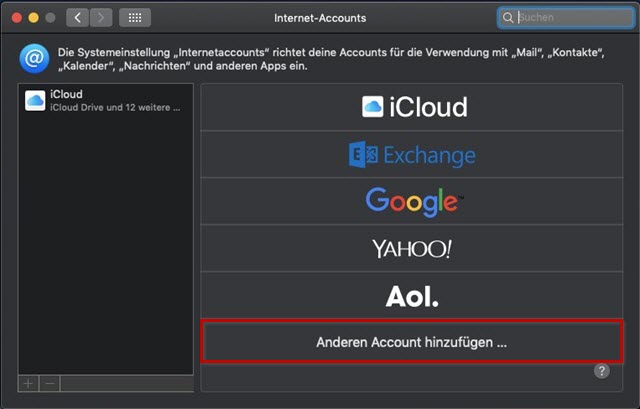The image size is (640, 409).
Task: Go forward with the right chevron button
Action: tap(101, 18)
